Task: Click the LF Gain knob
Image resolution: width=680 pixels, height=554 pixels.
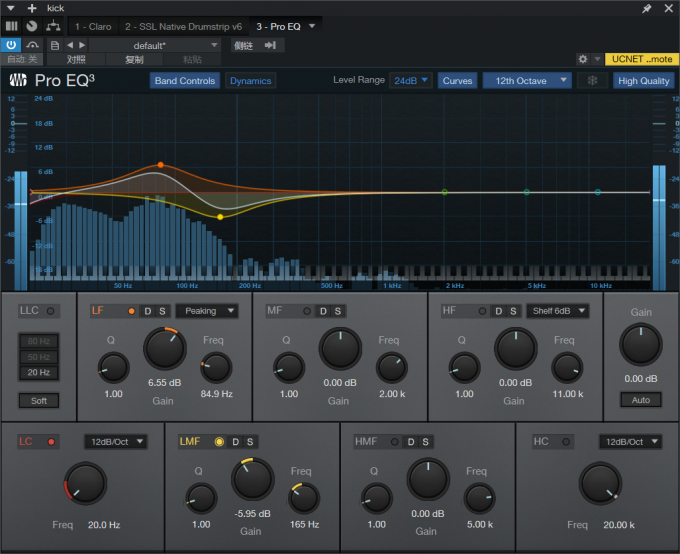Action: point(165,349)
